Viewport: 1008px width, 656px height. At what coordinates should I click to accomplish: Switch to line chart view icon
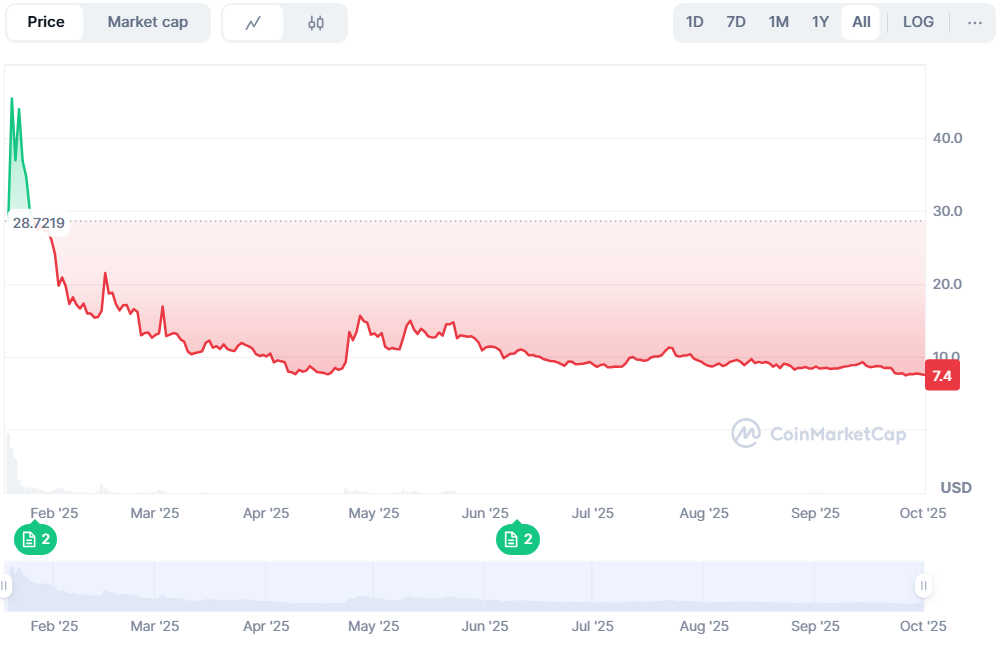(253, 23)
